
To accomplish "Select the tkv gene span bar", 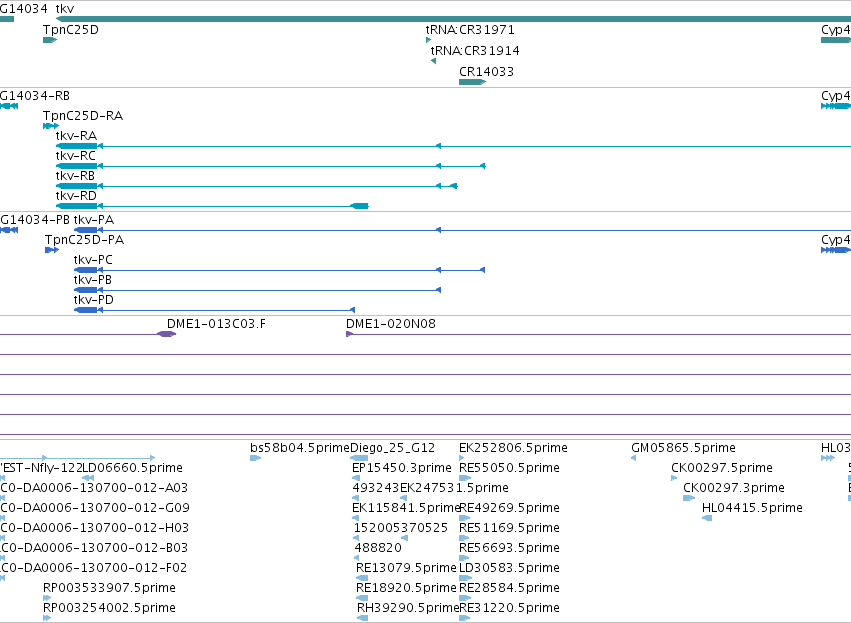I will [x=453, y=19].
